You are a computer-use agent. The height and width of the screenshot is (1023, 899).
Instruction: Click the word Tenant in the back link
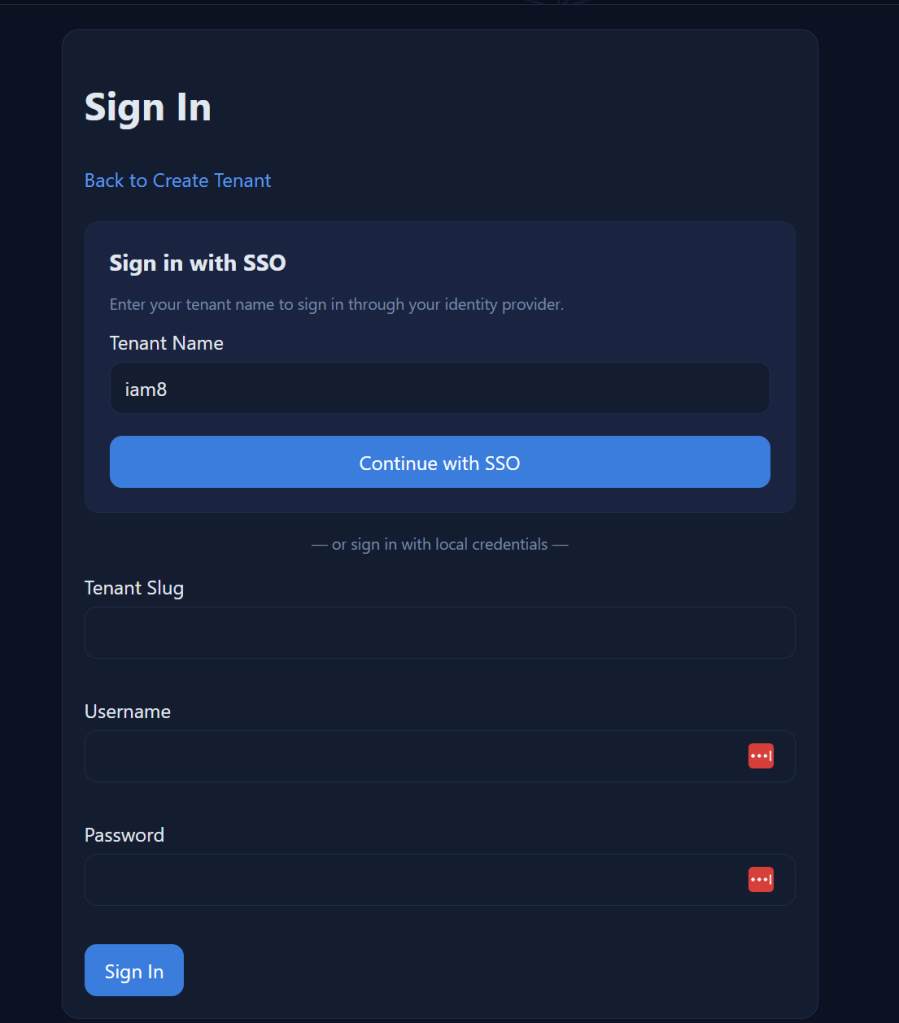pyautogui.click(x=242, y=180)
